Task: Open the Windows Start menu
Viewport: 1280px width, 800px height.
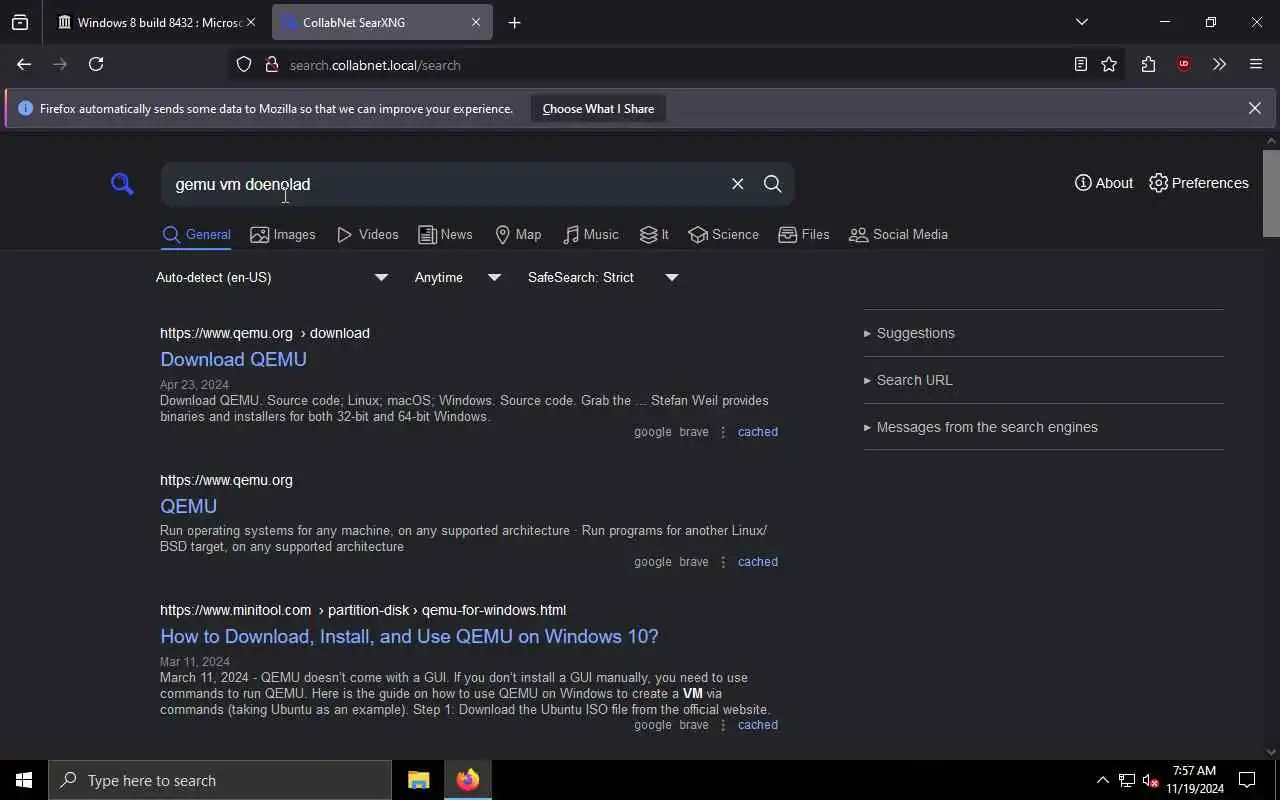Action: point(24,780)
